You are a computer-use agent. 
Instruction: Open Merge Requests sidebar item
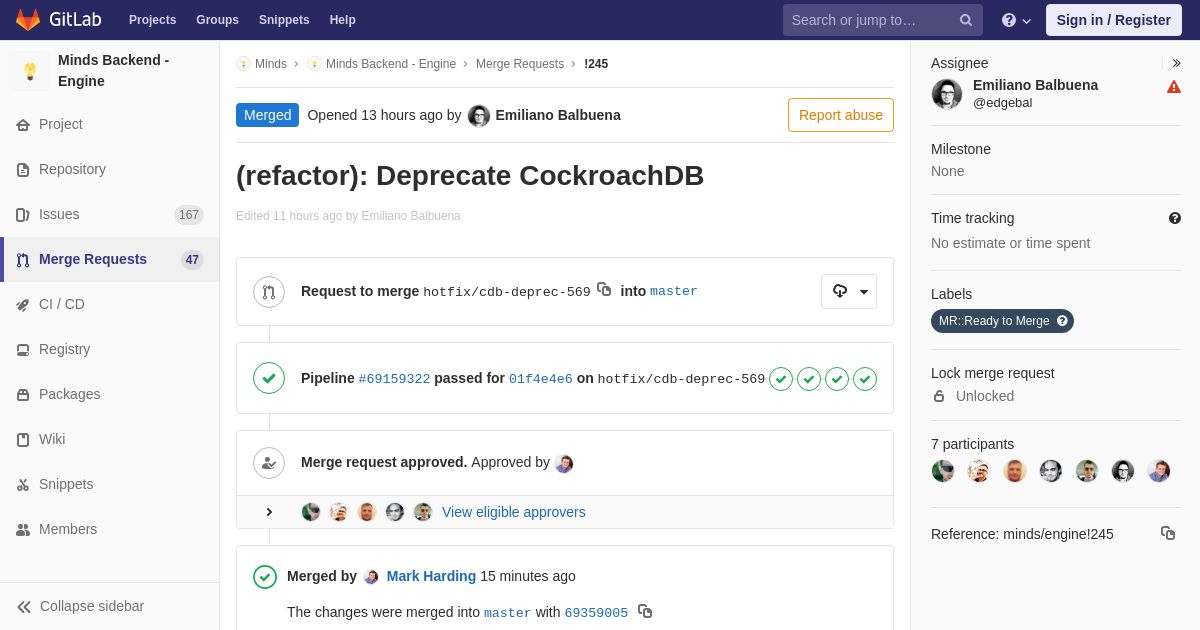coord(110,259)
